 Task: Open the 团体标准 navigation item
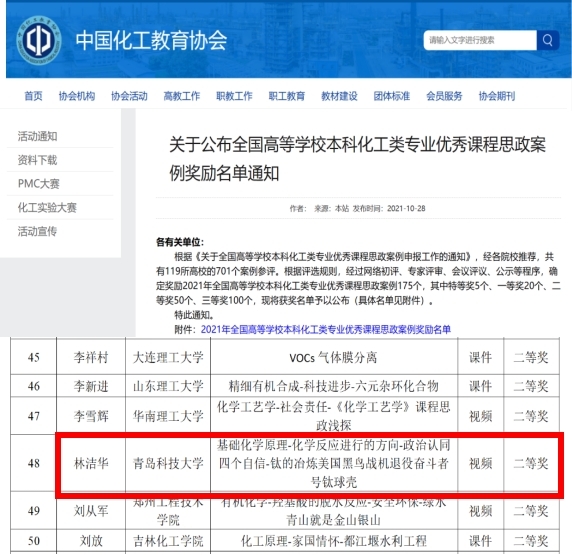point(392,96)
